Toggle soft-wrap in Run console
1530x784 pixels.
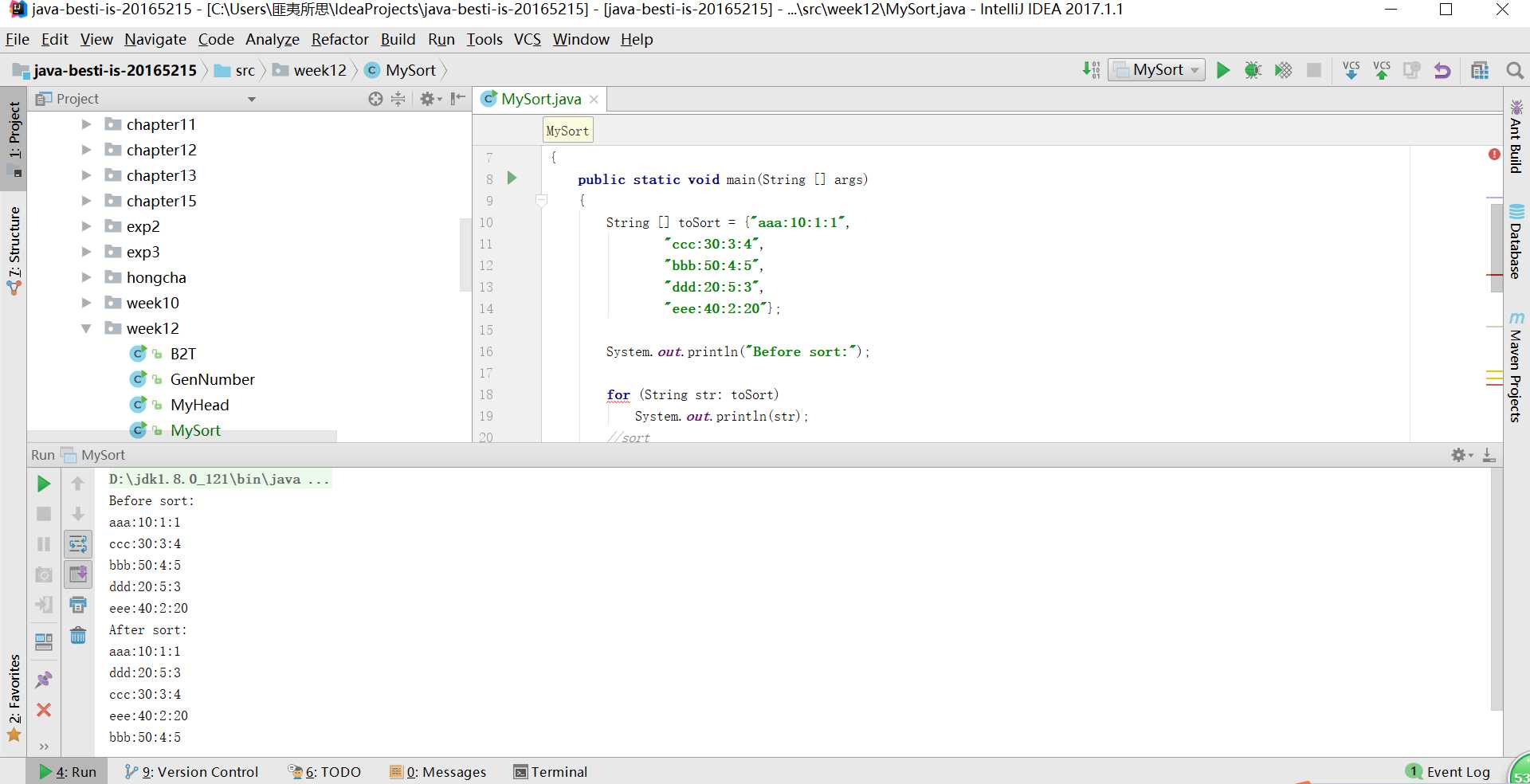coord(78,544)
